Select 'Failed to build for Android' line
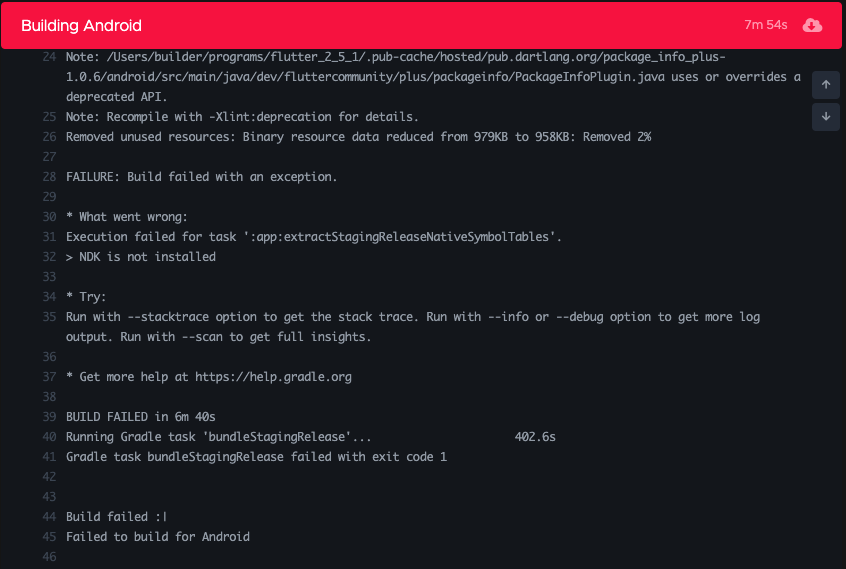Viewport: 846px width, 569px height. coord(157,537)
